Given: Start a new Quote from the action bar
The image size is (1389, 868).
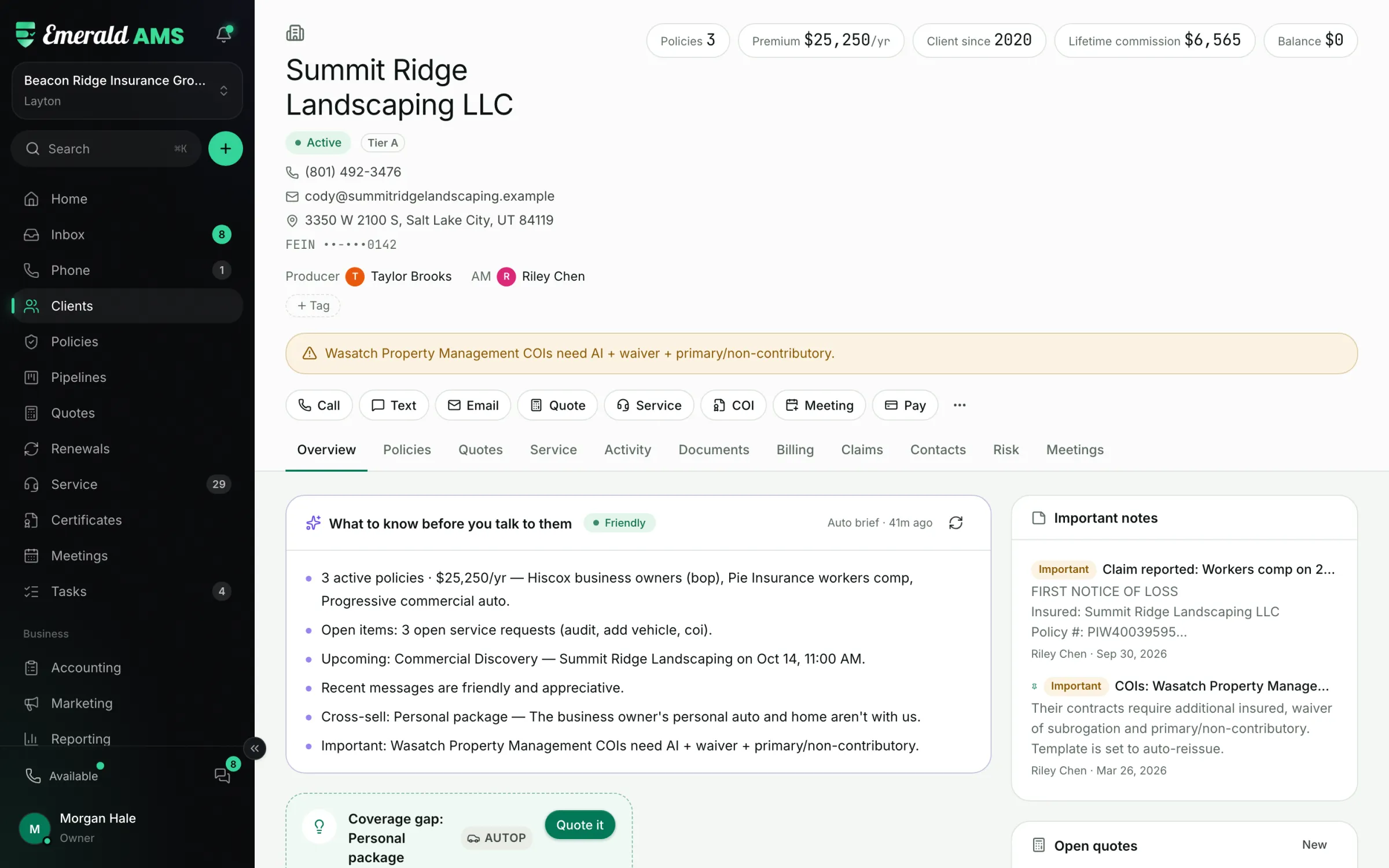Looking at the screenshot, I should coord(557,405).
